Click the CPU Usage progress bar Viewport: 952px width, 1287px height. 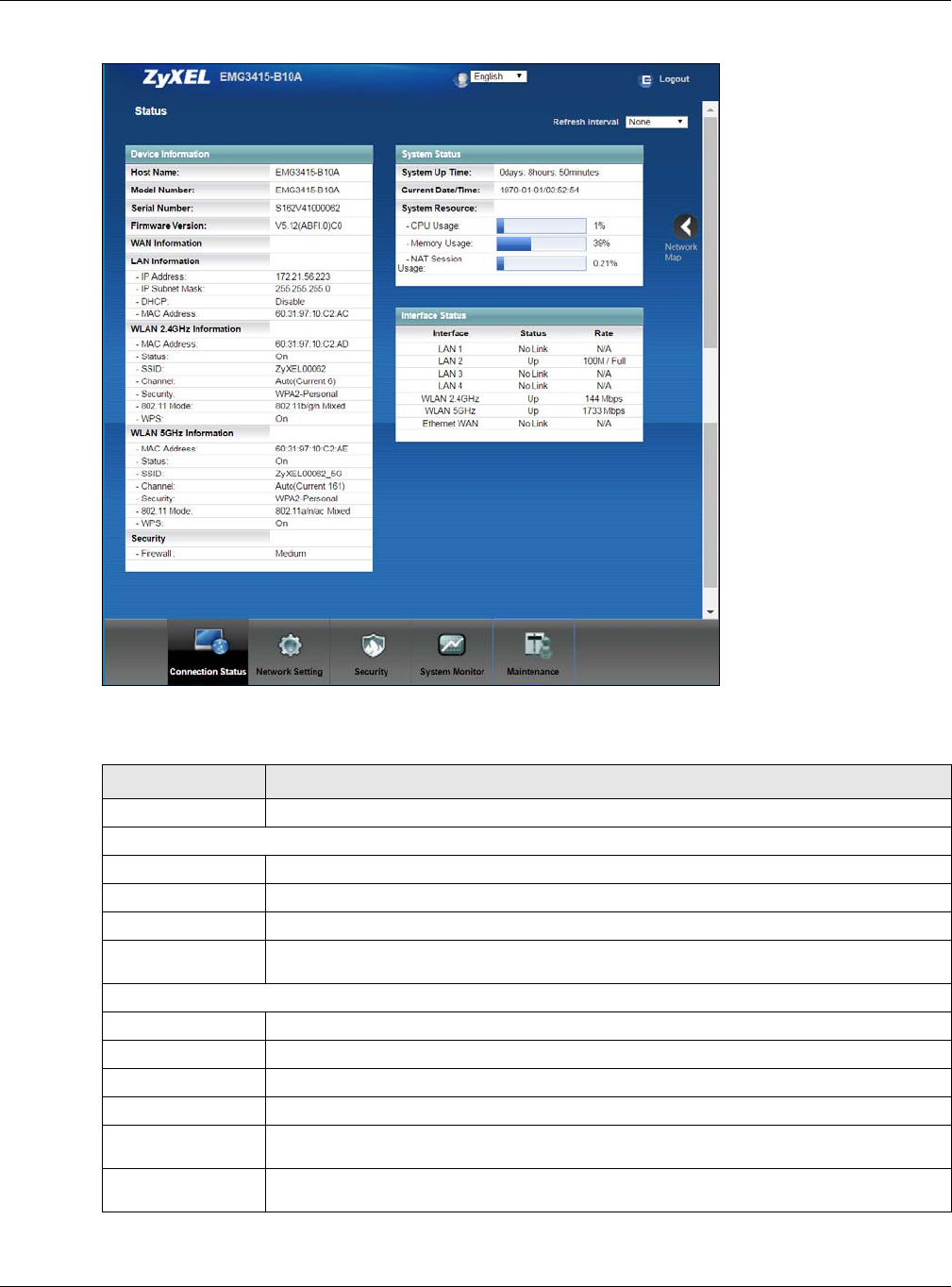(x=542, y=226)
